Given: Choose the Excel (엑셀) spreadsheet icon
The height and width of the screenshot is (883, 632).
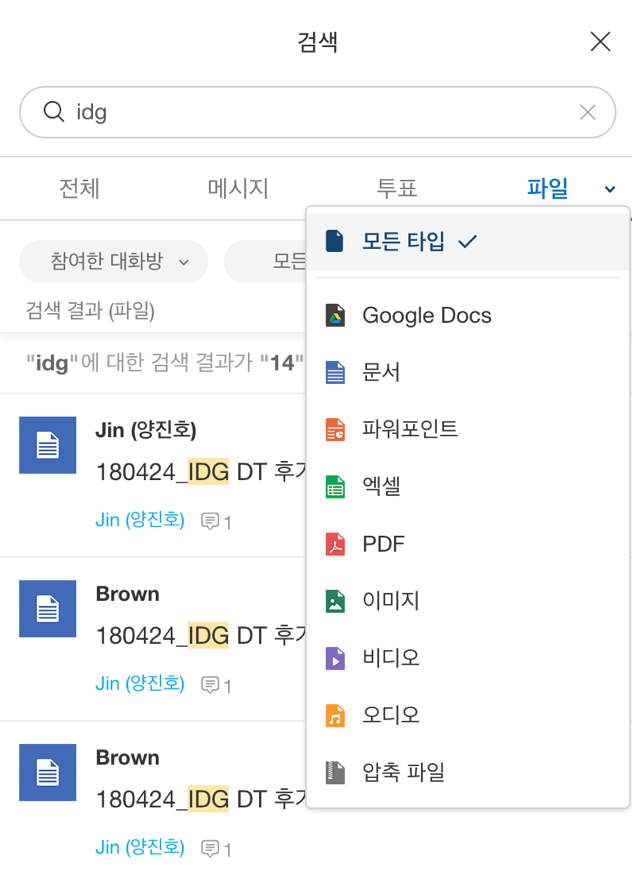Looking at the screenshot, I should pyautogui.click(x=335, y=487).
